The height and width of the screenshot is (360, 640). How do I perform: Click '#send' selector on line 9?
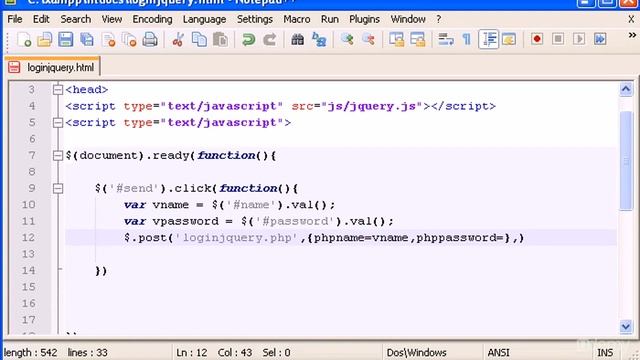click(134, 188)
